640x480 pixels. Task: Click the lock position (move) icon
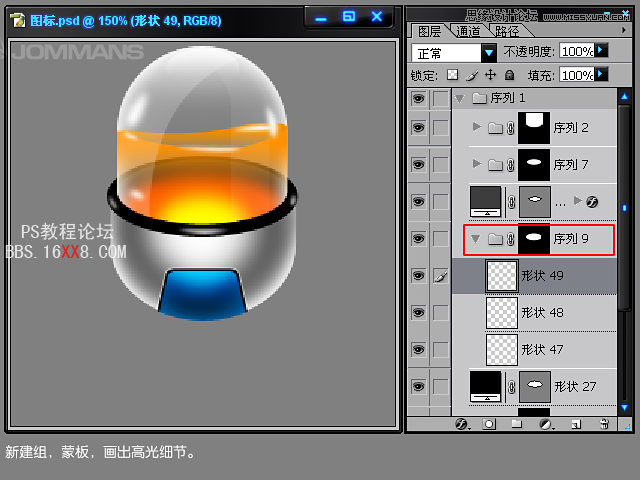490,75
